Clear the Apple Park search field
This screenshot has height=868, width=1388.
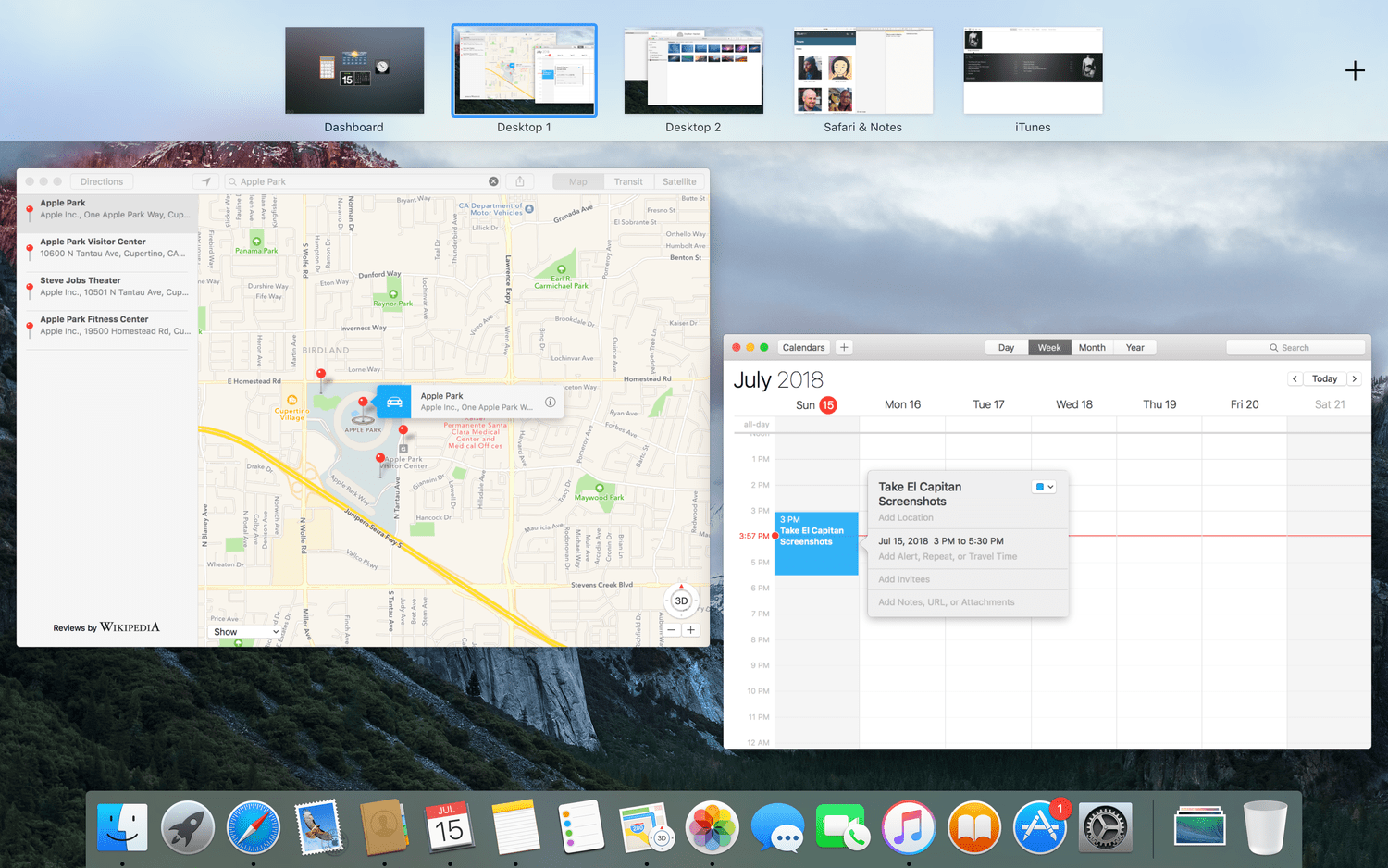(x=493, y=181)
